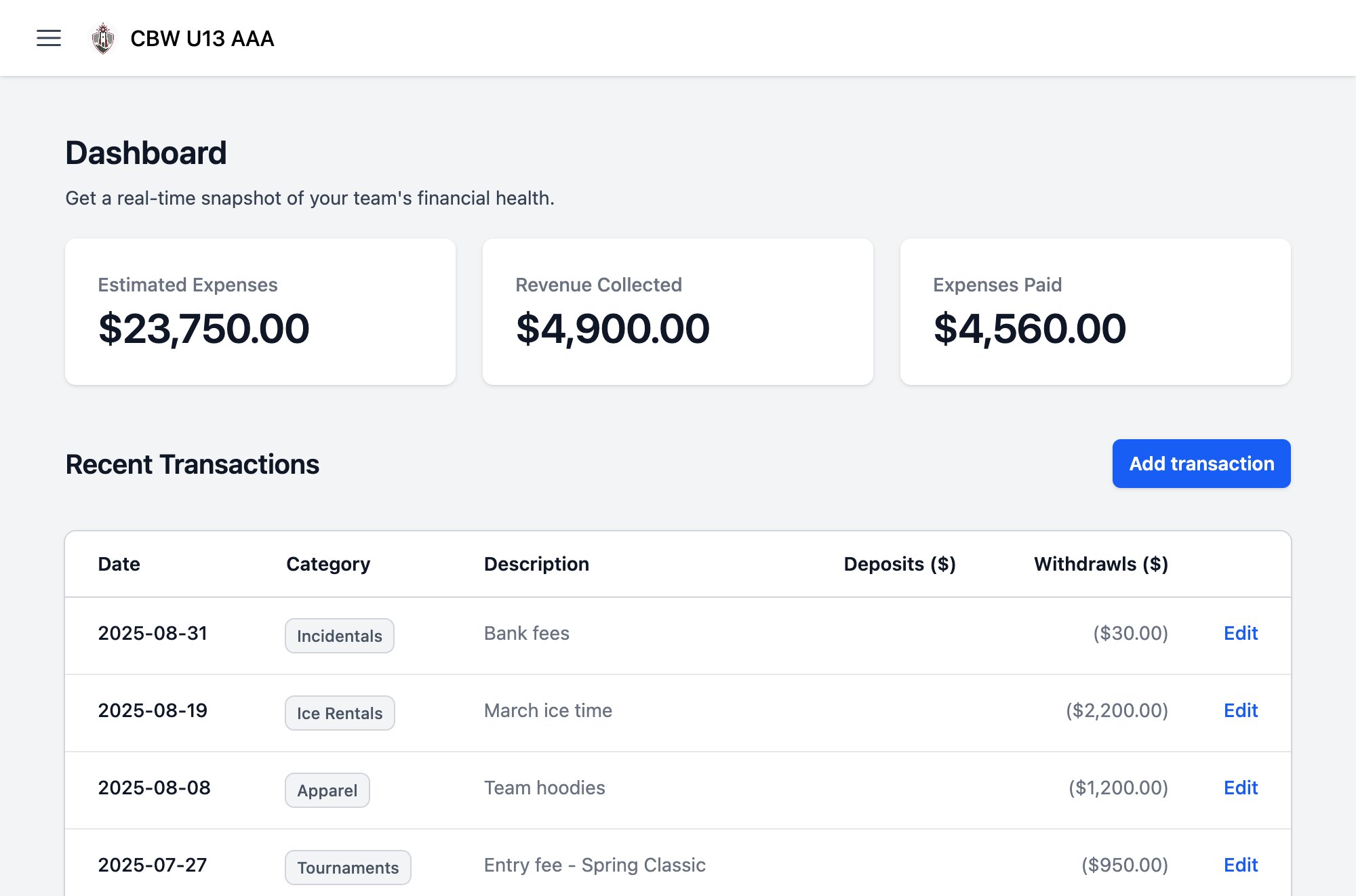Click the date 2025-08-31
Screen dimensions: 1356x896
pos(153,633)
